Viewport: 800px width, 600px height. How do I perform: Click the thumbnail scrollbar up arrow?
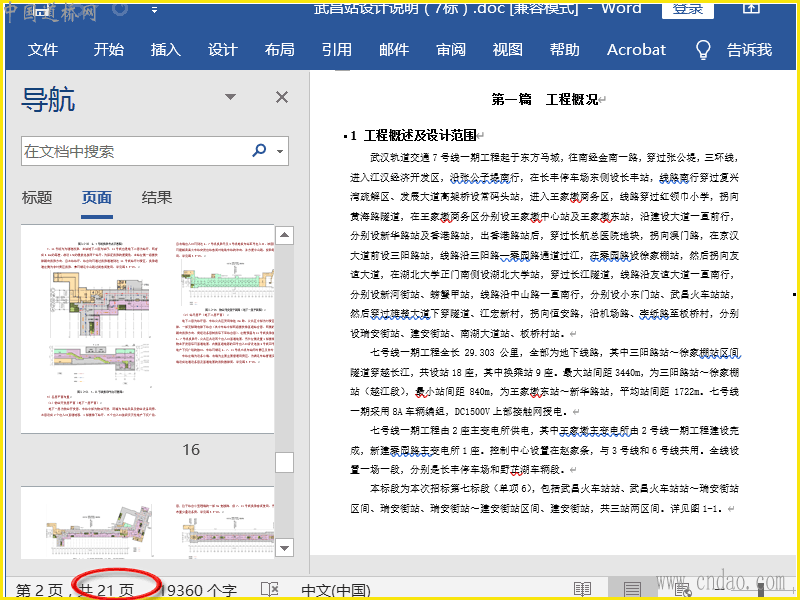click(284, 235)
